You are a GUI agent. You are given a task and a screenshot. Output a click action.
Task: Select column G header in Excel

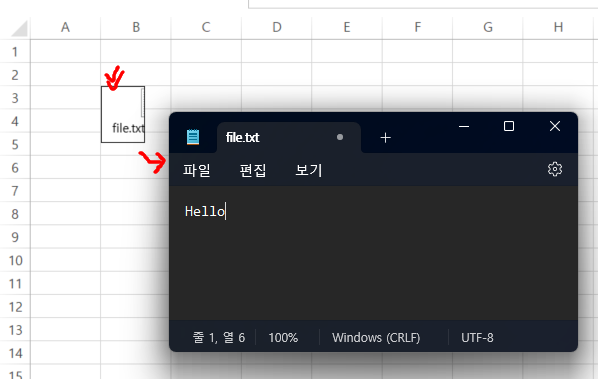pyautogui.click(x=488, y=27)
